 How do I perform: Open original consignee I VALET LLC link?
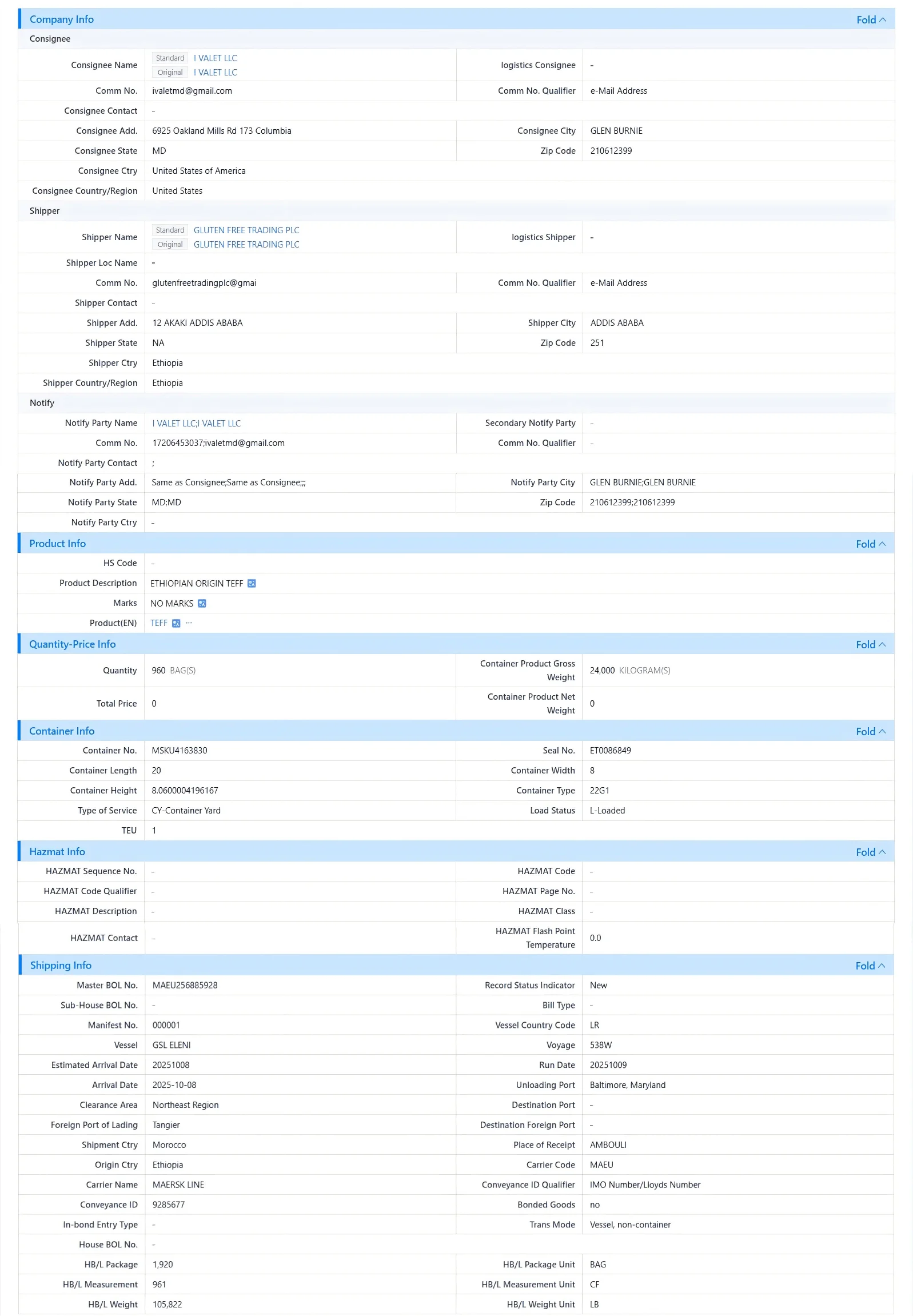pyautogui.click(x=215, y=73)
